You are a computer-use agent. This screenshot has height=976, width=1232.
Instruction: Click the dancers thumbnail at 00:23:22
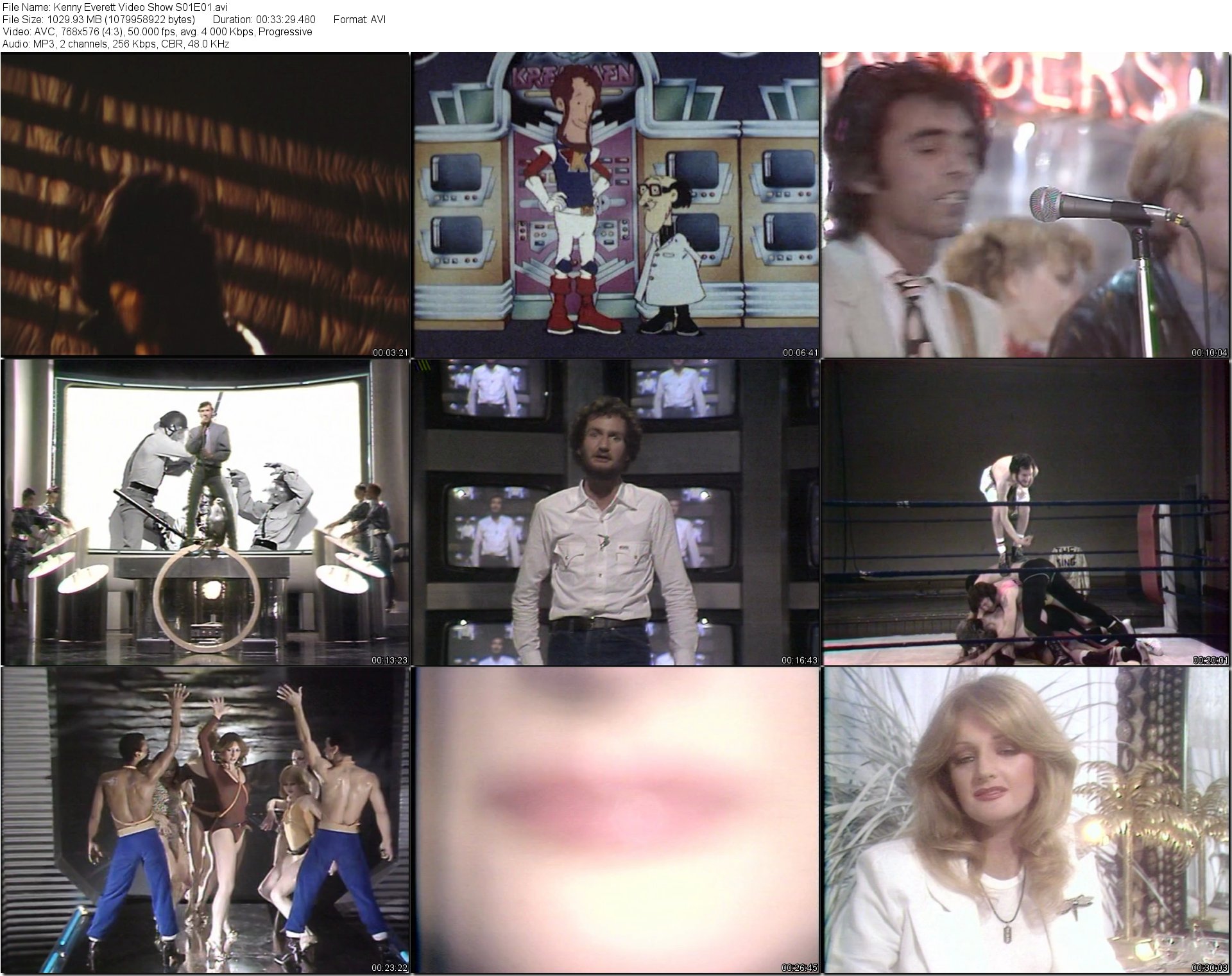tap(205, 821)
